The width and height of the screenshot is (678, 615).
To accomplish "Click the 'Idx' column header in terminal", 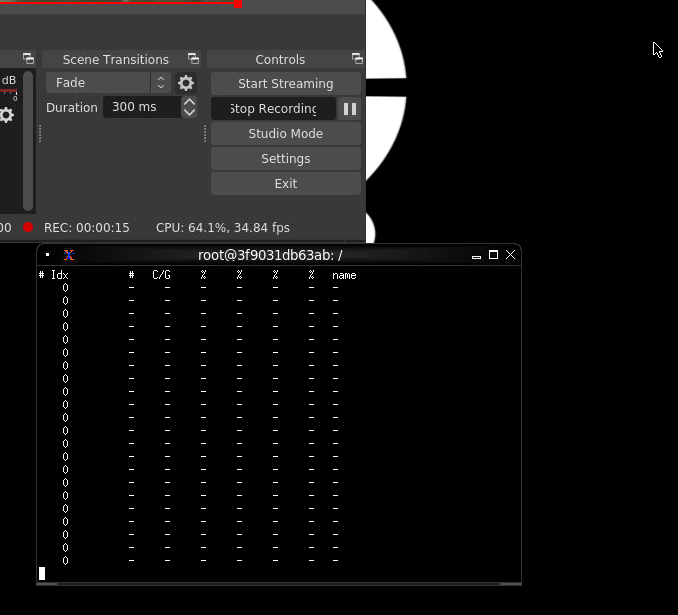I will pyautogui.click(x=60, y=275).
